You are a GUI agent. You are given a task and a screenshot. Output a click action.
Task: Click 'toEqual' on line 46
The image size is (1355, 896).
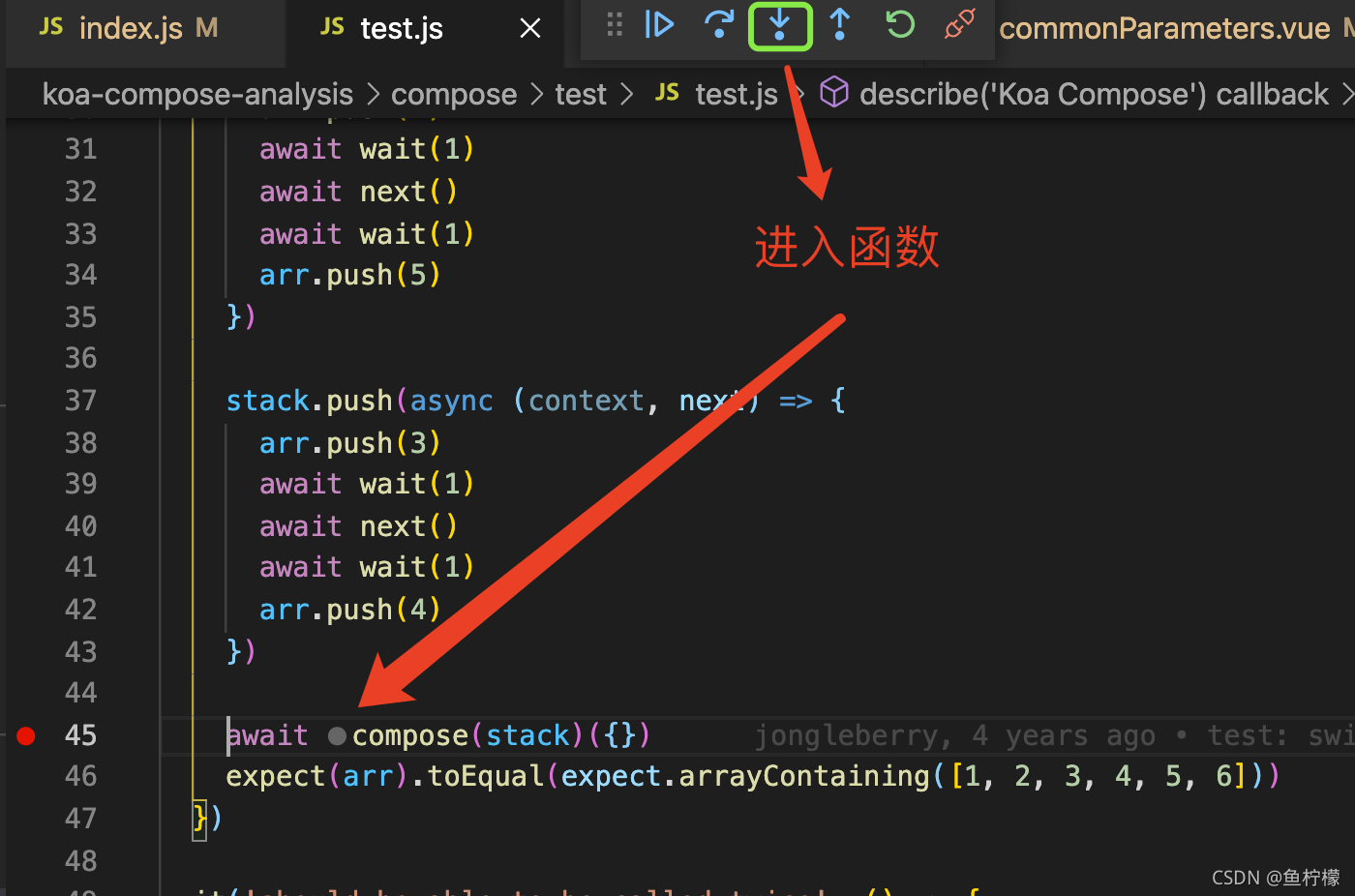pyautogui.click(x=486, y=776)
